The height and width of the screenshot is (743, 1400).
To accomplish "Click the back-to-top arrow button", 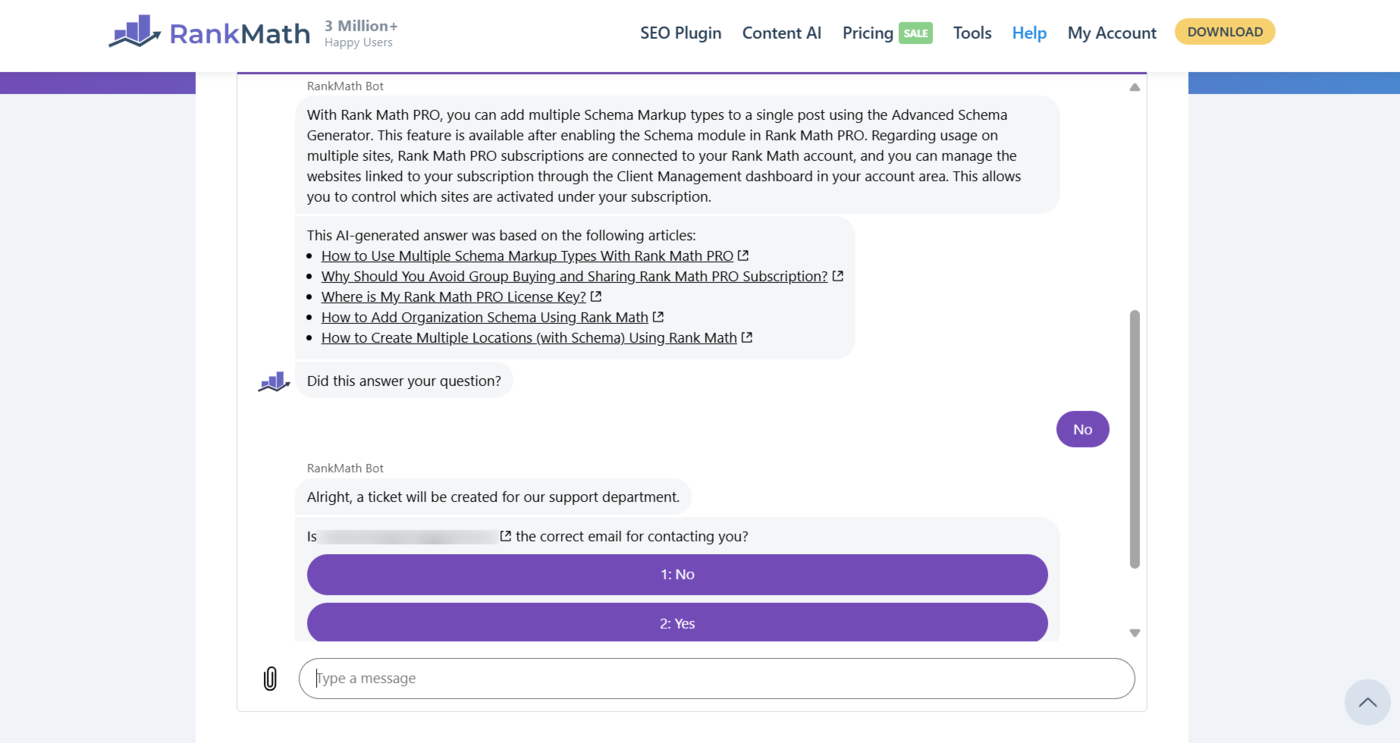I will click(x=1367, y=702).
